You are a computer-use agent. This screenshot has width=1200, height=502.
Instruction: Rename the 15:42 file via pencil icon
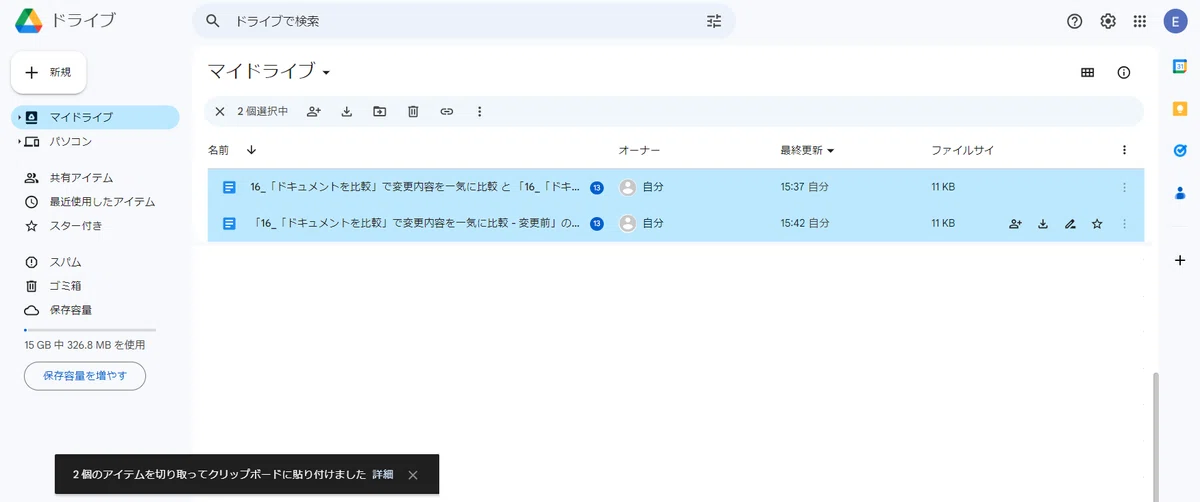[1070, 224]
